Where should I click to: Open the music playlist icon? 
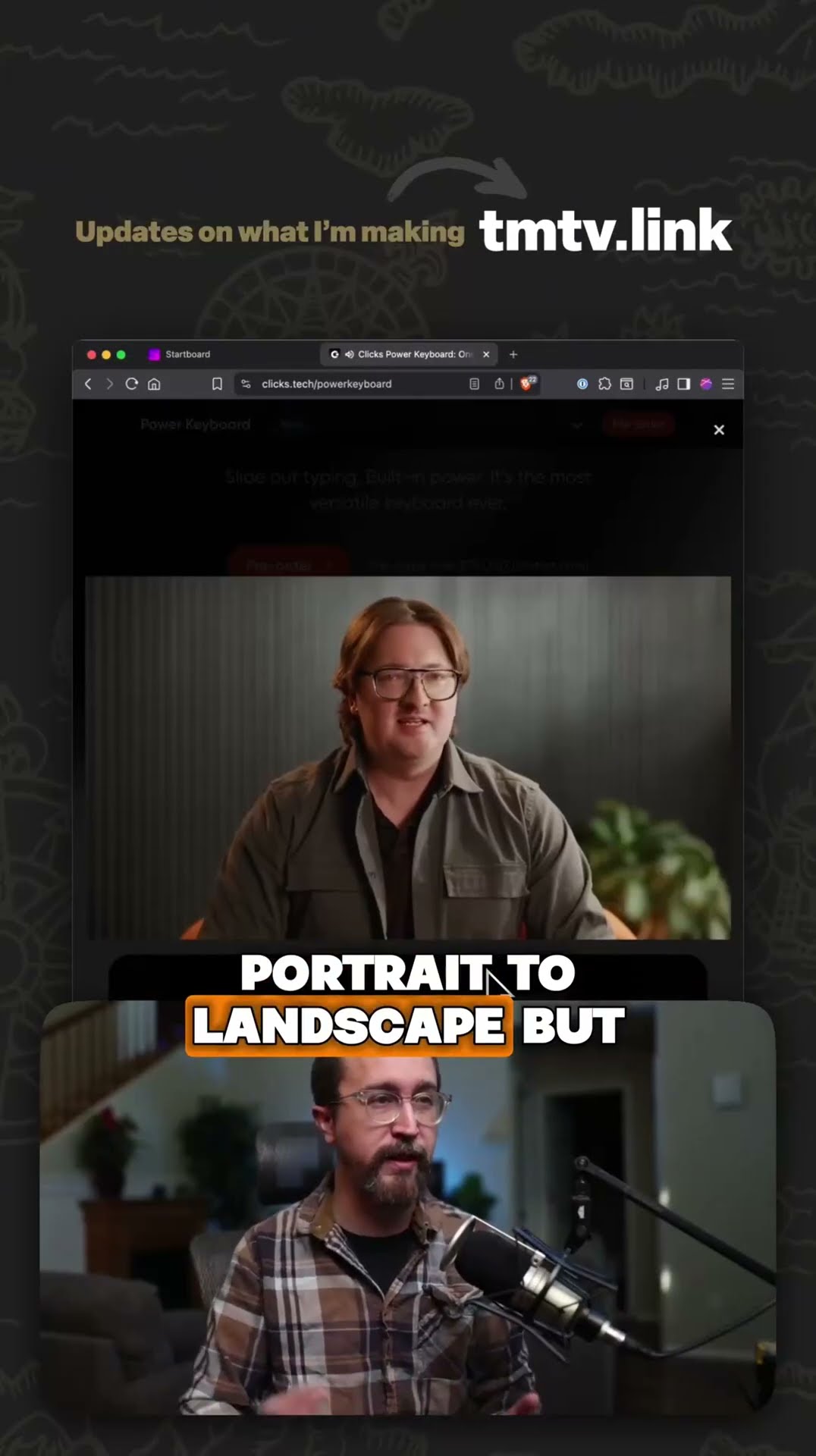pyautogui.click(x=662, y=384)
